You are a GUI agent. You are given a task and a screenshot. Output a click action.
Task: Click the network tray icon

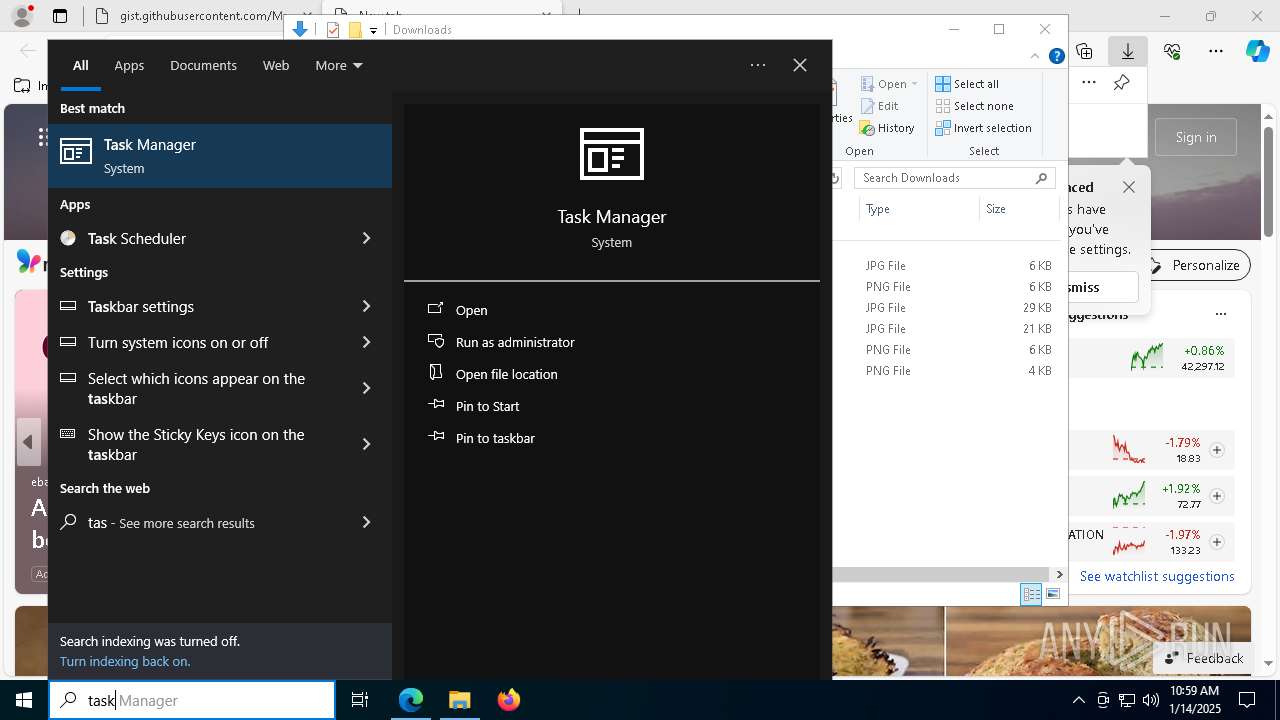pos(1126,700)
